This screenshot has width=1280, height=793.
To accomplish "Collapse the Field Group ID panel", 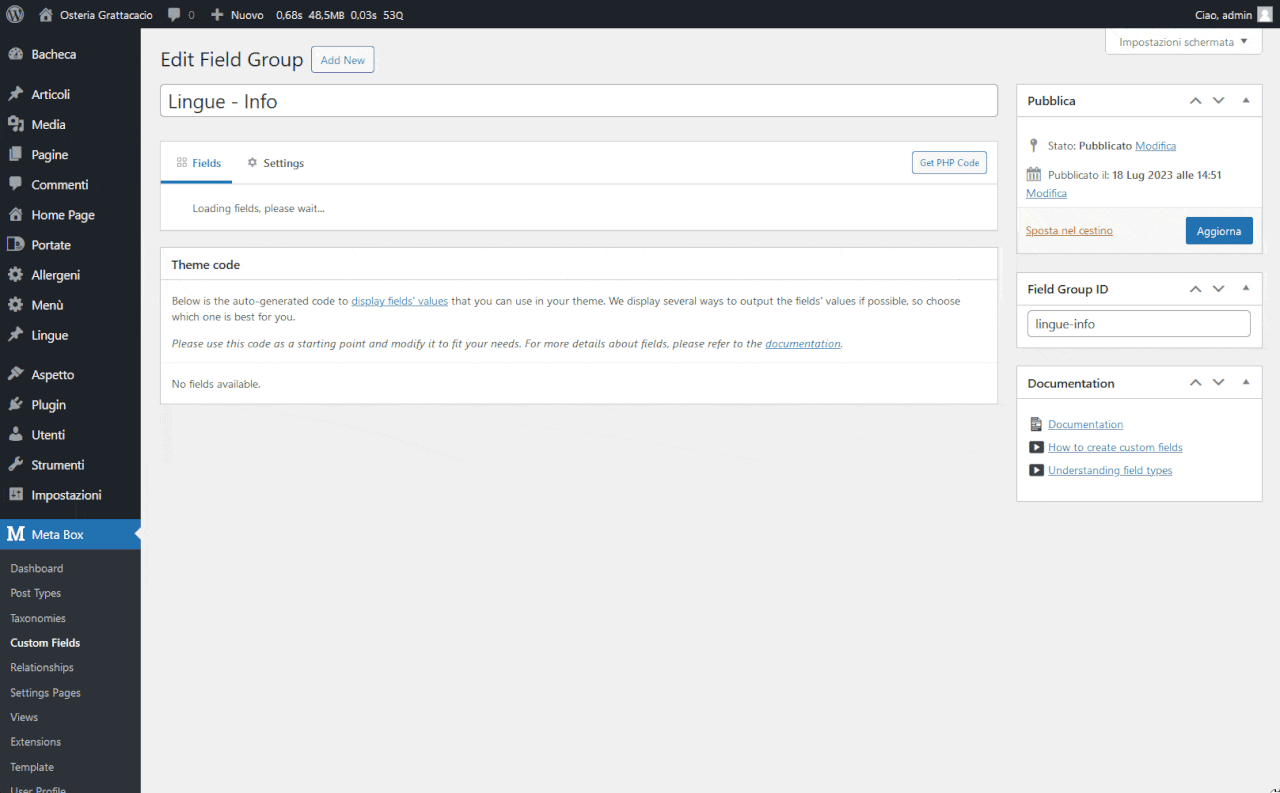I will [x=1246, y=289].
